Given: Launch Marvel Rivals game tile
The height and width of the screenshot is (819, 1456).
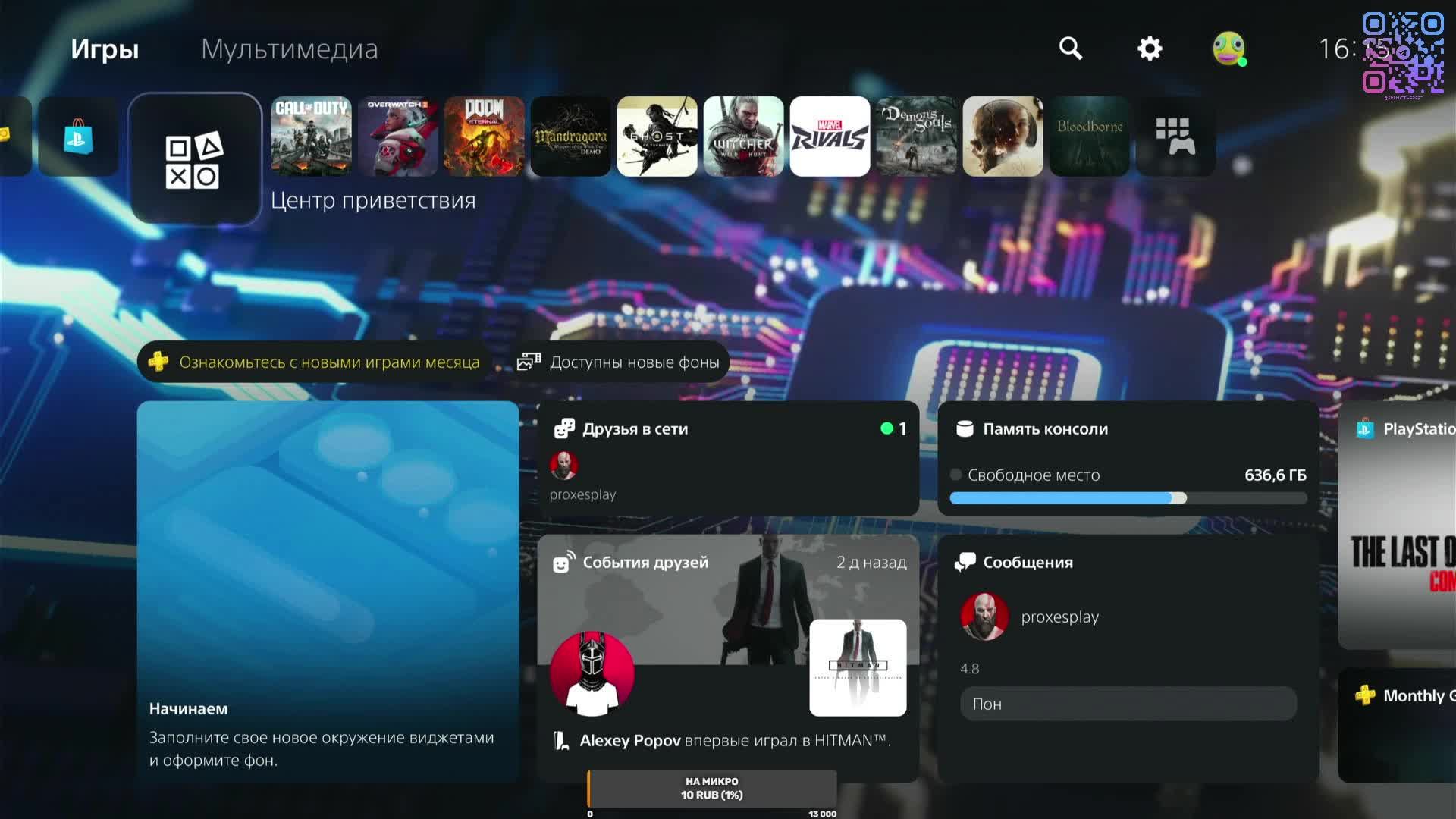Looking at the screenshot, I should [830, 136].
